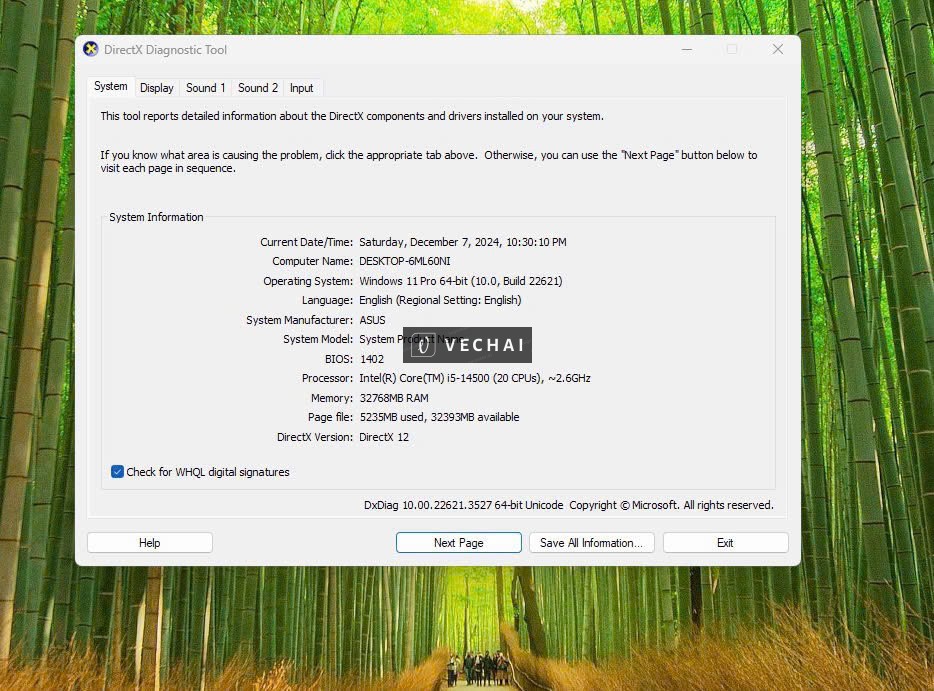Open the Sound 1 tab
The width and height of the screenshot is (934, 691).
coord(206,88)
